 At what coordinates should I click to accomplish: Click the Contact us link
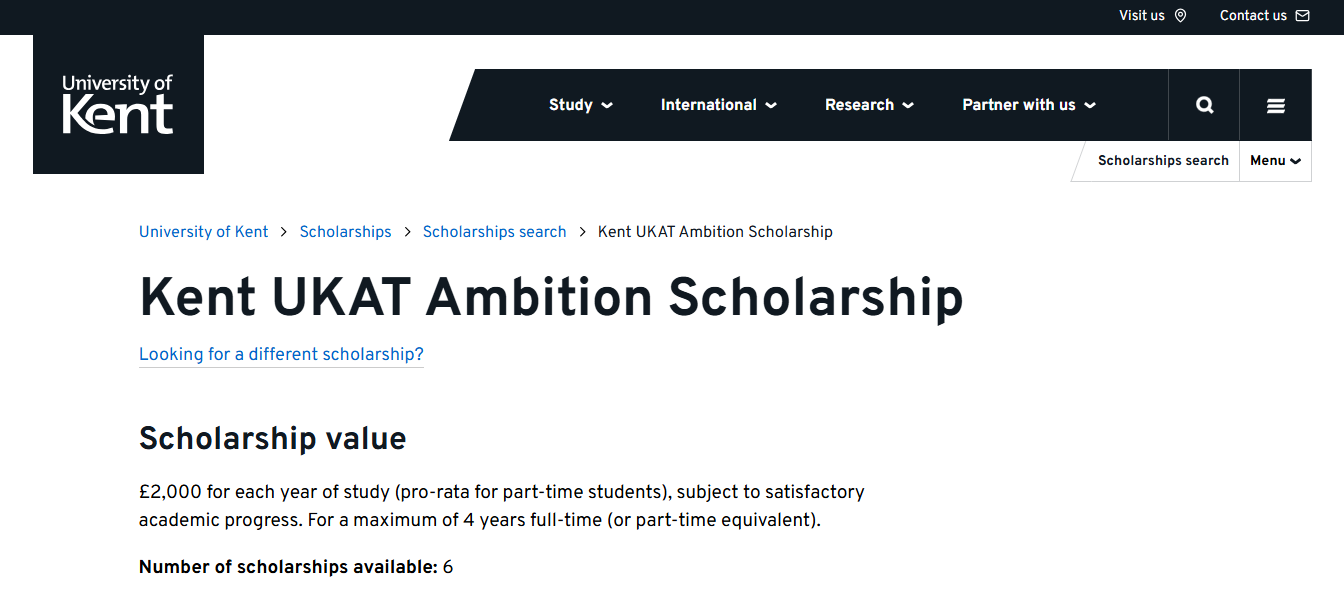pos(1253,16)
